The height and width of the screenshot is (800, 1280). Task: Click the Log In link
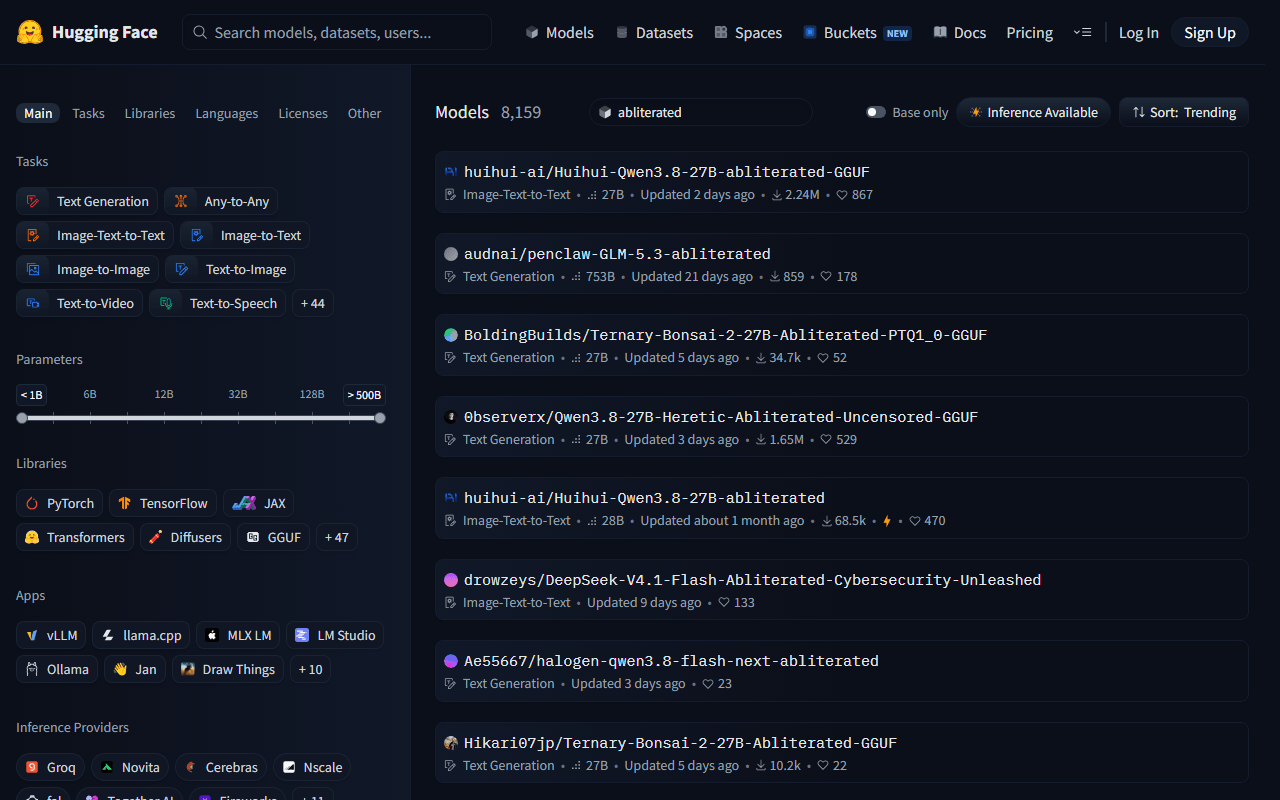1139,33
